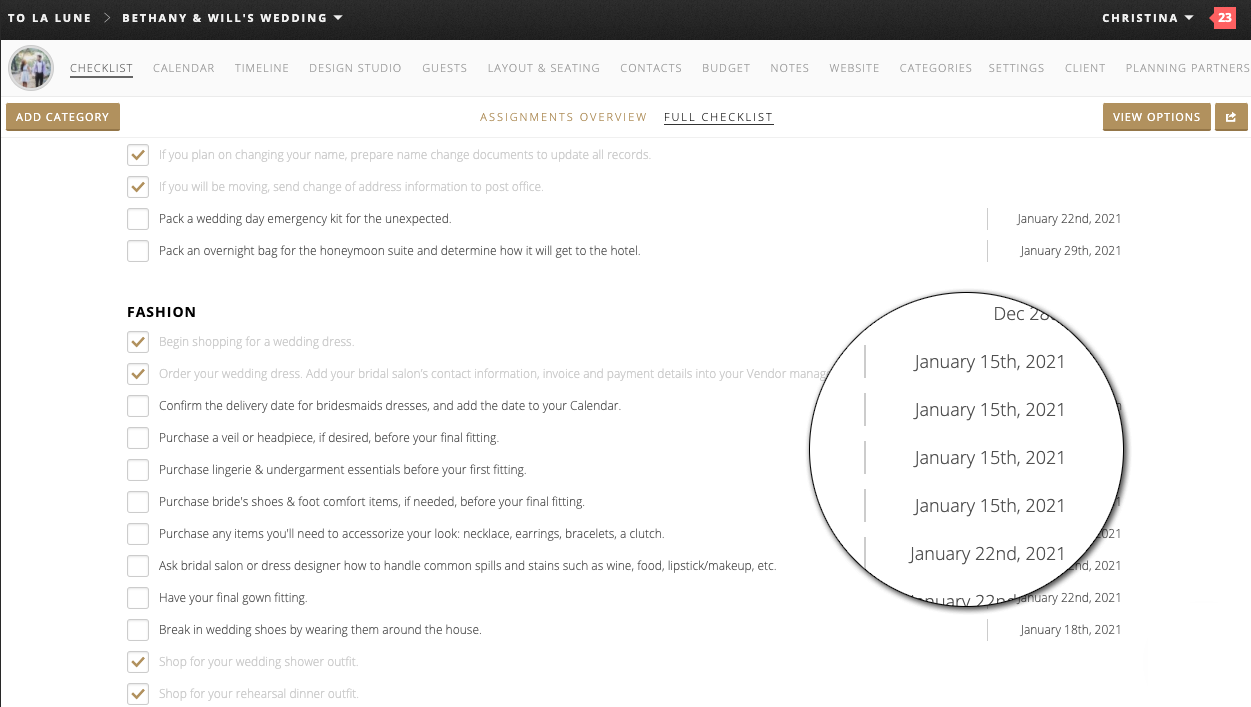Image resolution: width=1251 pixels, height=707 pixels.
Task: Check 'Pack a wedding day emergency kit' box
Action: click(x=138, y=219)
